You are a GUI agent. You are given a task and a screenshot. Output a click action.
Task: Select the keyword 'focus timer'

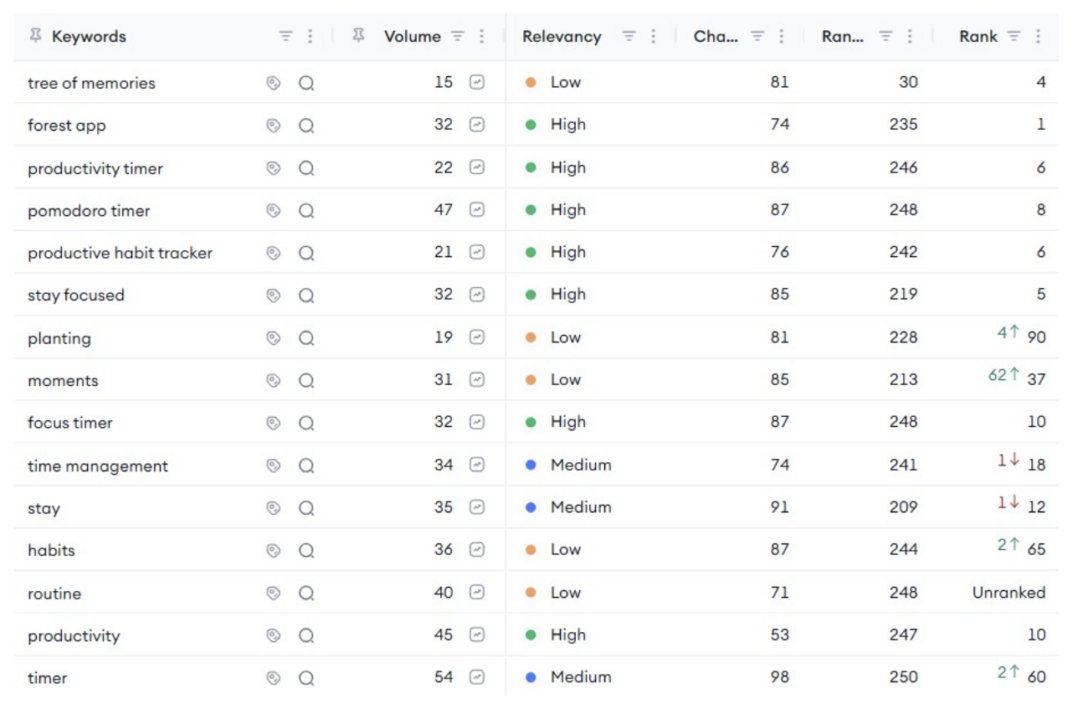coord(70,423)
